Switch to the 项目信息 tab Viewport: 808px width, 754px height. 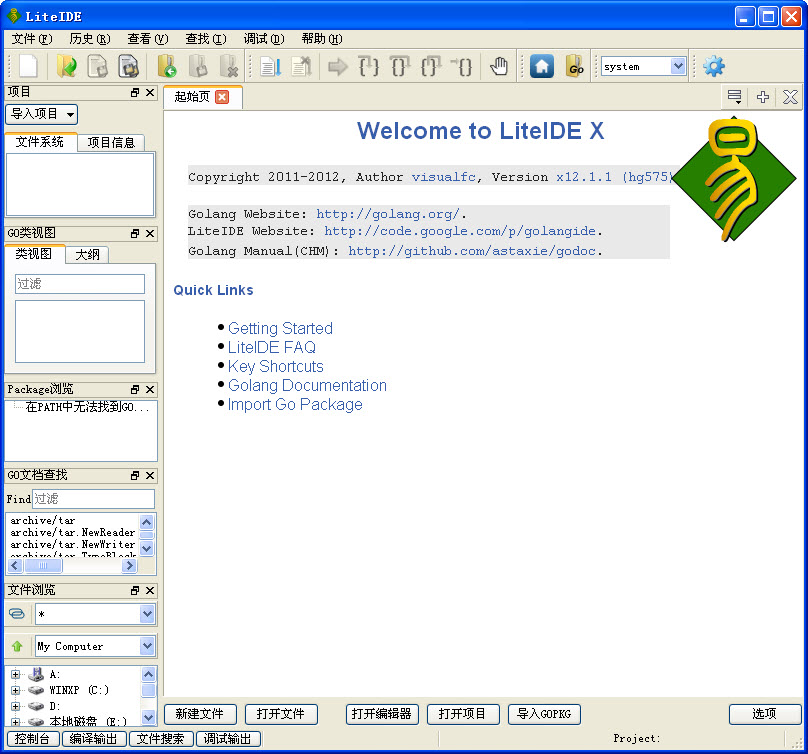[111, 142]
